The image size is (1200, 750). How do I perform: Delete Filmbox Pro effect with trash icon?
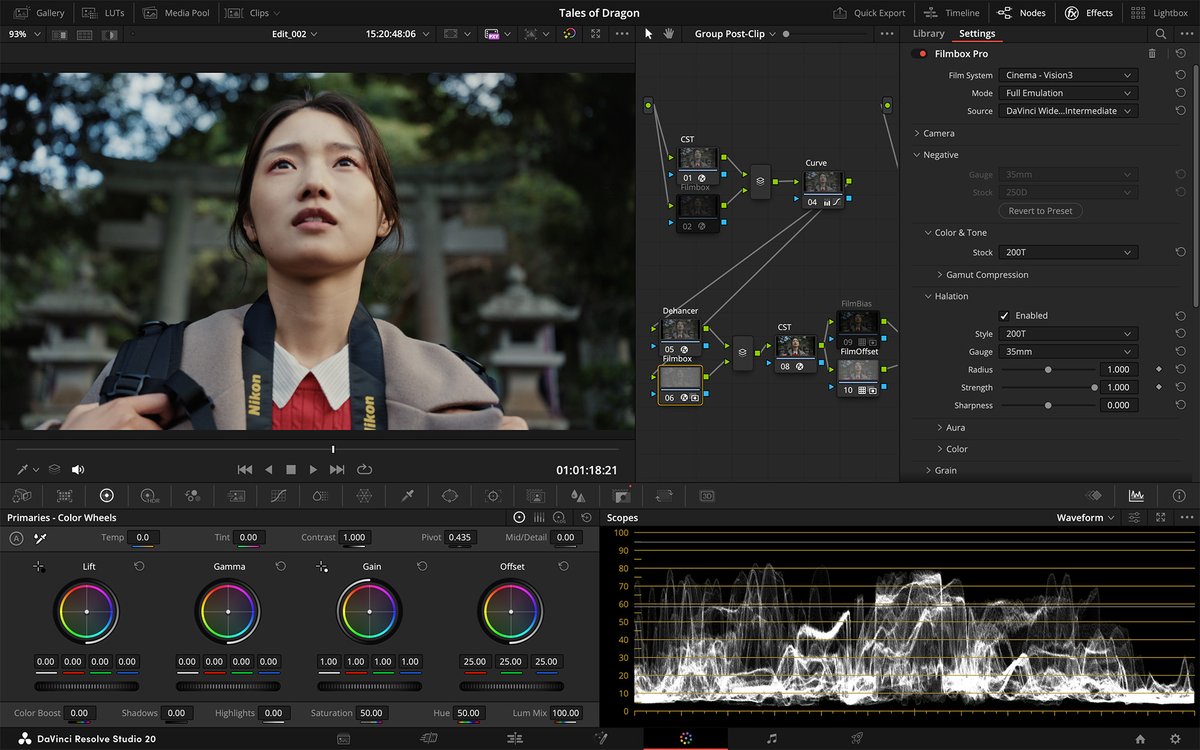(1152, 53)
